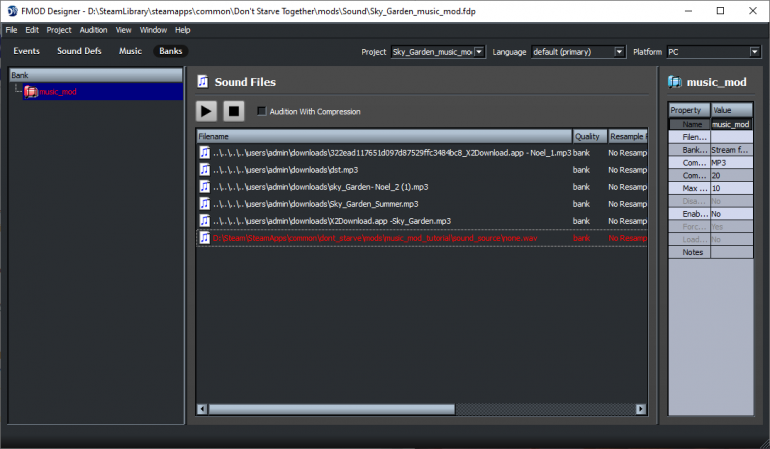
Task: Click the FMOD Designer title bar app icon
Action: click(x=12, y=11)
